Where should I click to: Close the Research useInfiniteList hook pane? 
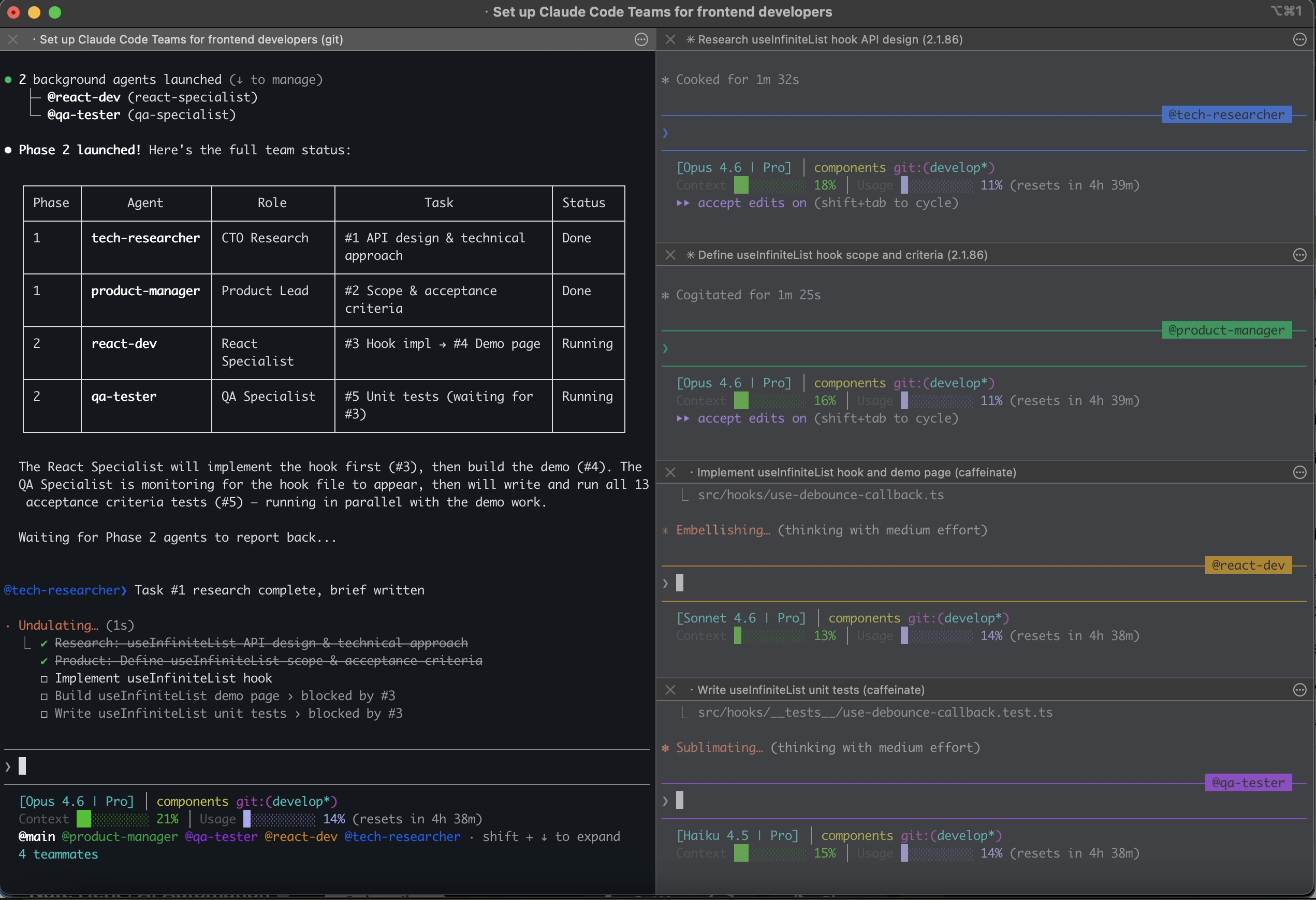coord(670,40)
